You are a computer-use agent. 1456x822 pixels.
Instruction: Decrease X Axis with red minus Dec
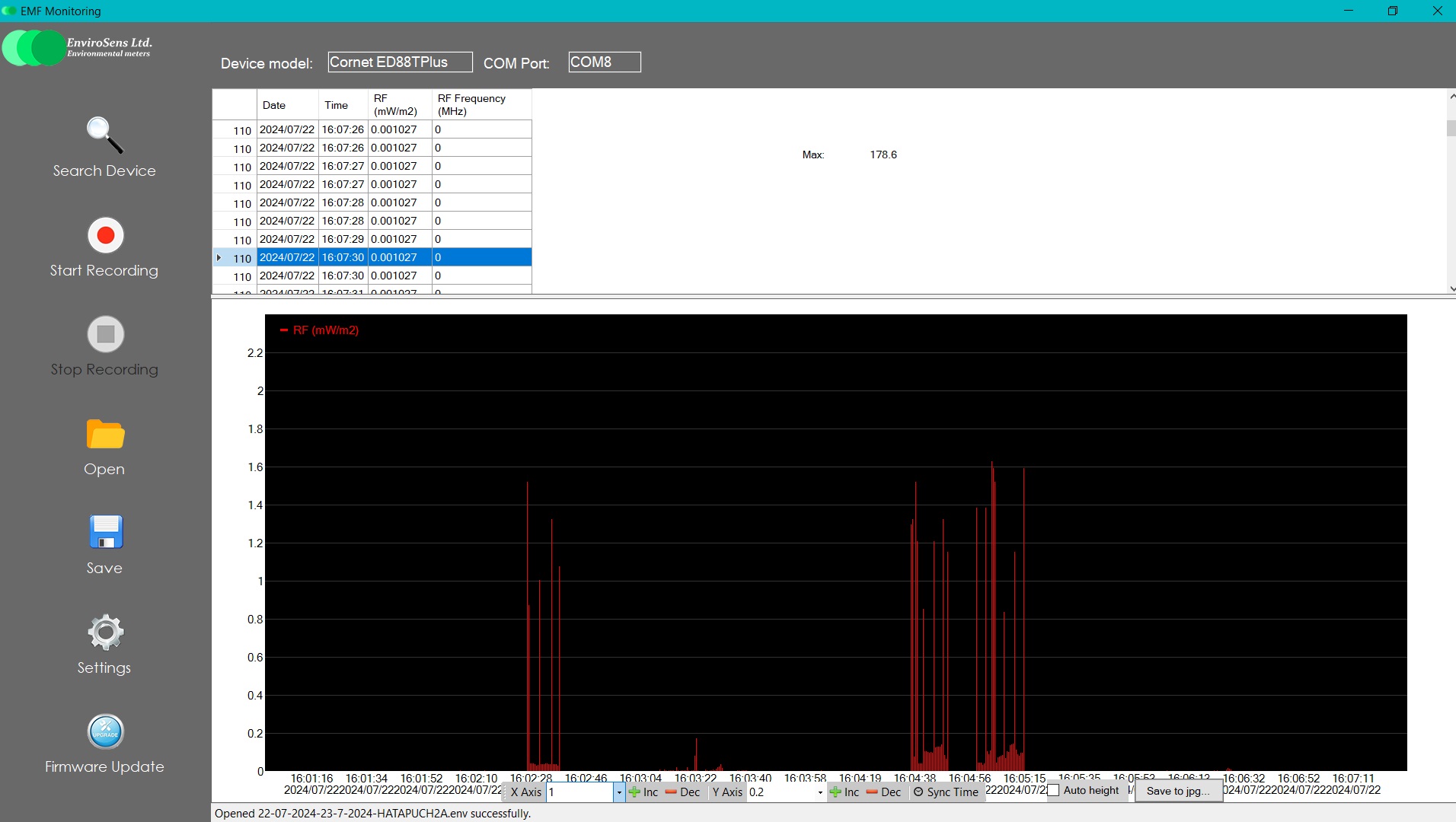tap(682, 792)
